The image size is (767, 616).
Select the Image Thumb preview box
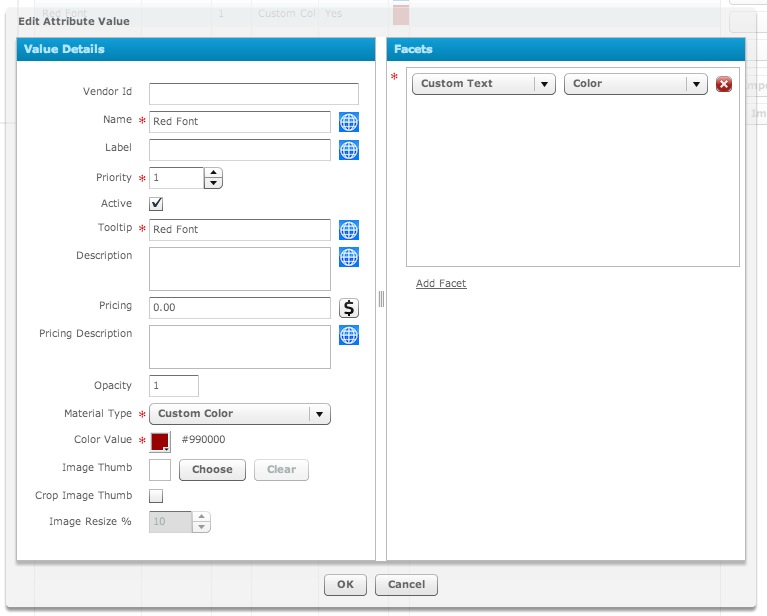(x=160, y=470)
